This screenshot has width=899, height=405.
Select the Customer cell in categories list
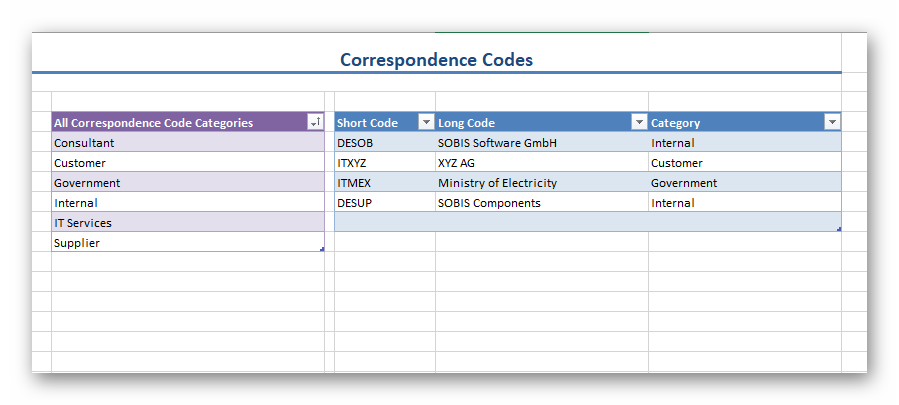pyautogui.click(x=187, y=163)
